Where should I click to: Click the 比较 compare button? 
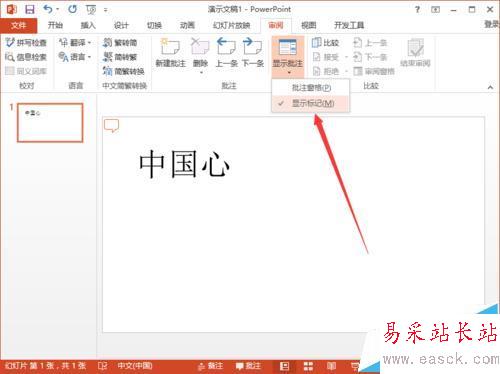[x=325, y=43]
